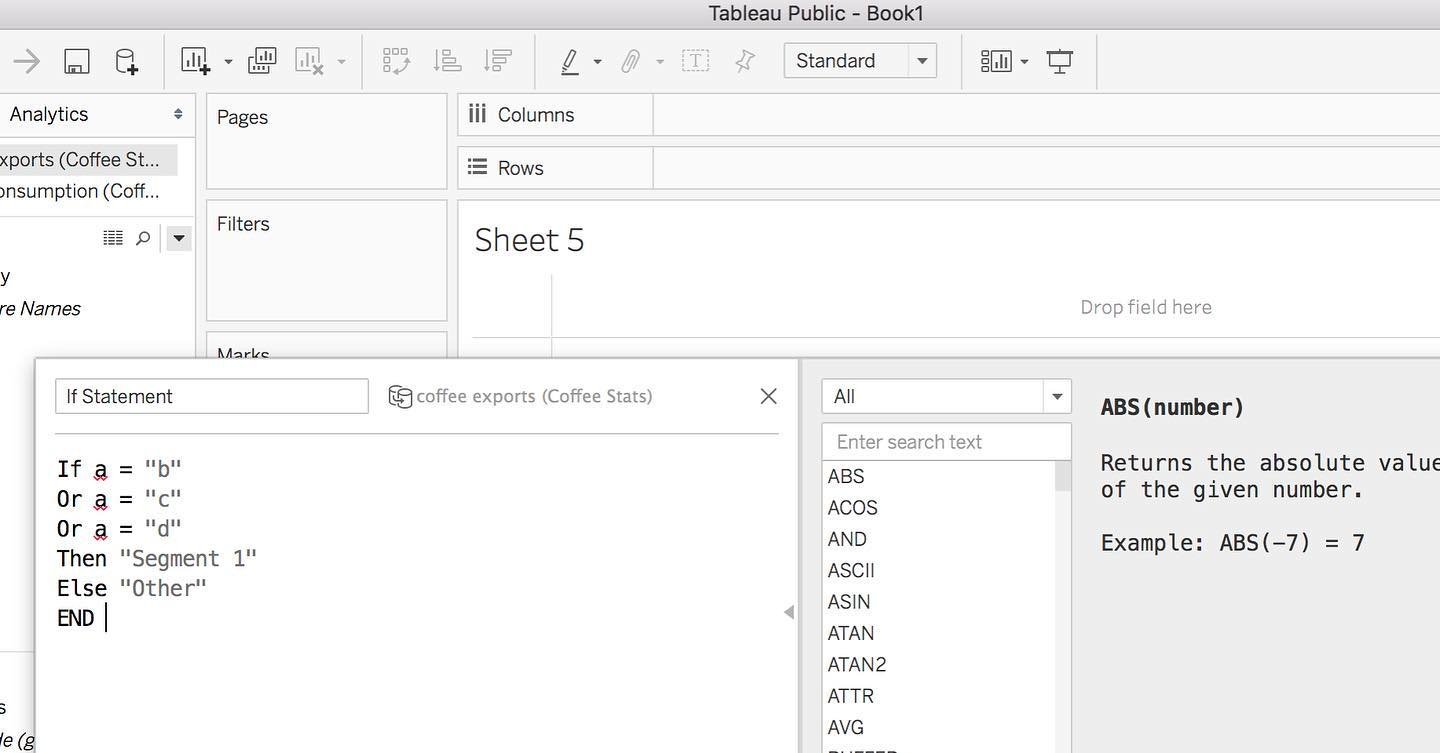The height and width of the screenshot is (753, 1440).
Task: Click the Save workbook icon
Action: point(76,61)
